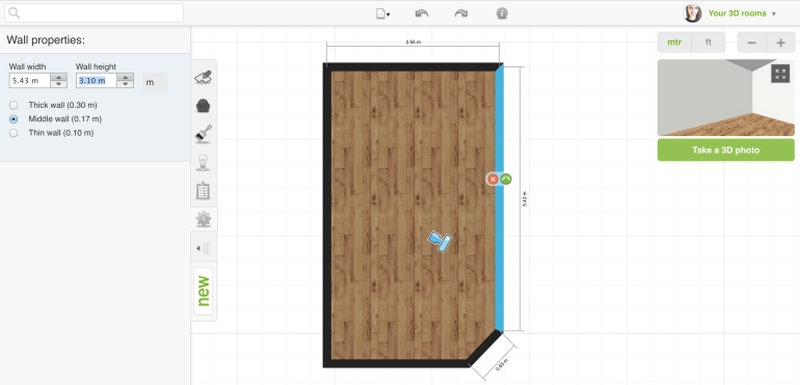Select Thin wall (0.10 m) option
The width and height of the screenshot is (800, 385).
click(x=14, y=133)
